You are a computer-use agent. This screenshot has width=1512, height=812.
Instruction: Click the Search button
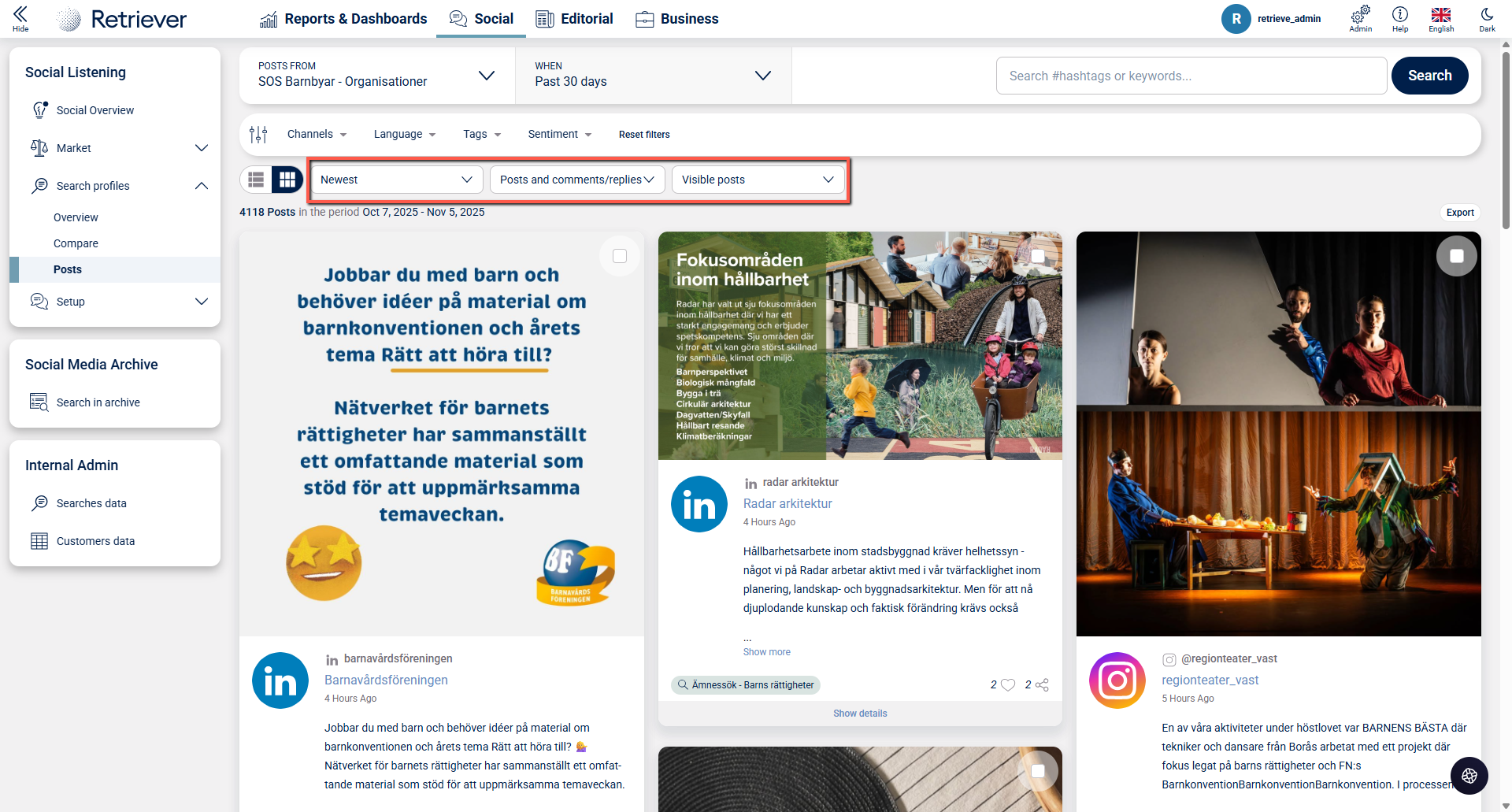[1430, 76]
